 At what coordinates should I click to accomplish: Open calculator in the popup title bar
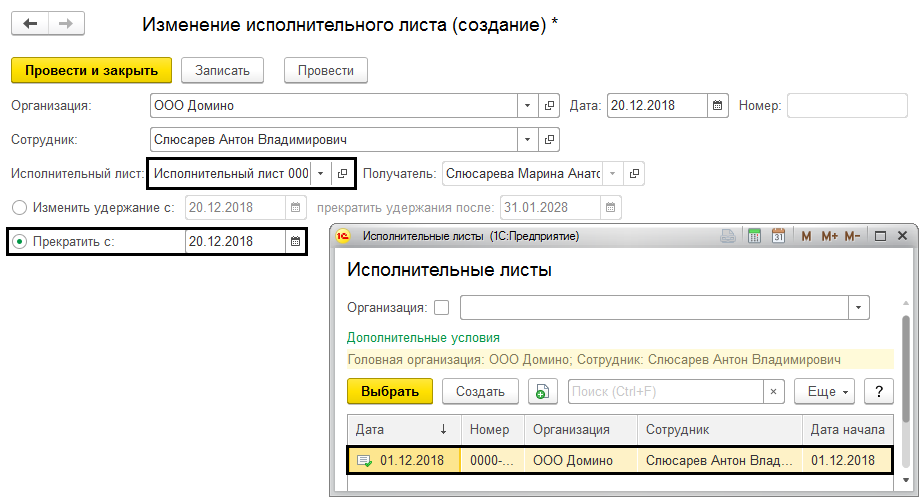pos(753,236)
